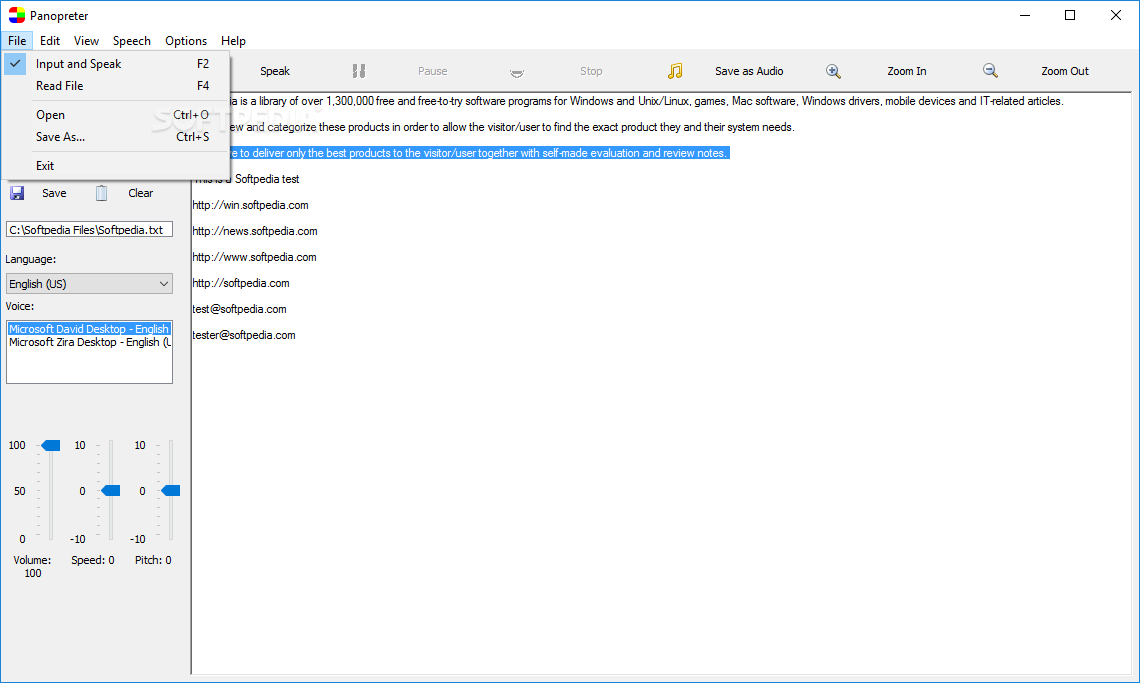Viewport: 1140px width, 683px height.
Task: Click the Speed slider thumb
Action: pos(111,491)
